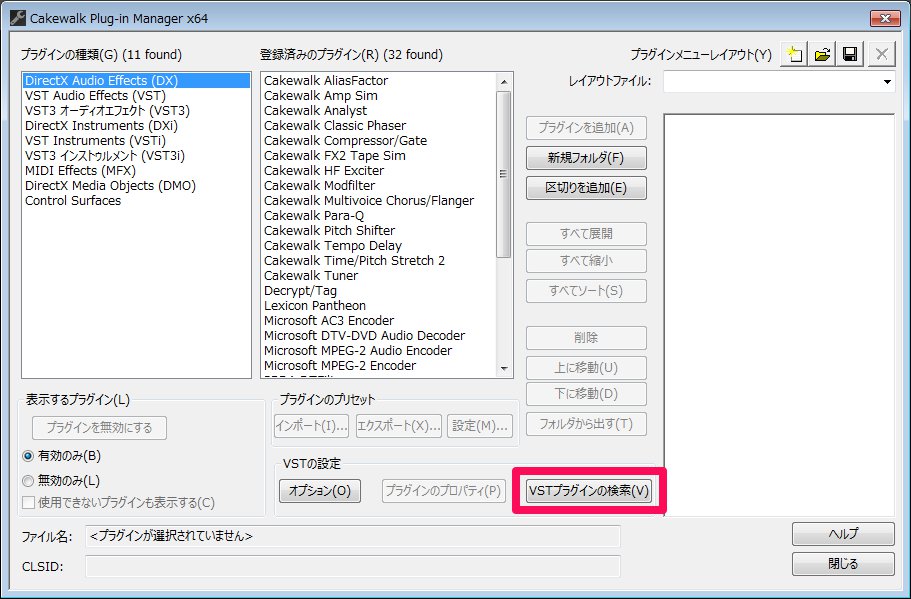This screenshot has height=599, width=911.
Task: Select Decrypt/Tag plug-in
Action: [x=379, y=291]
